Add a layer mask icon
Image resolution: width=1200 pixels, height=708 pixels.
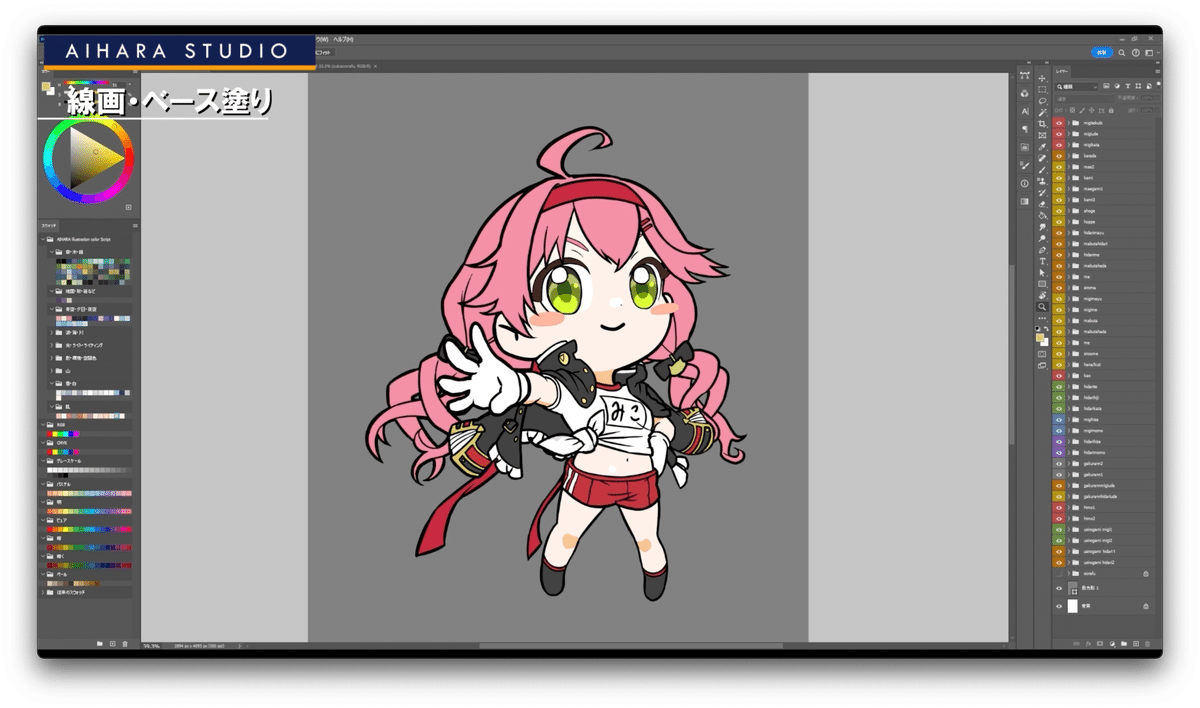click(1100, 643)
